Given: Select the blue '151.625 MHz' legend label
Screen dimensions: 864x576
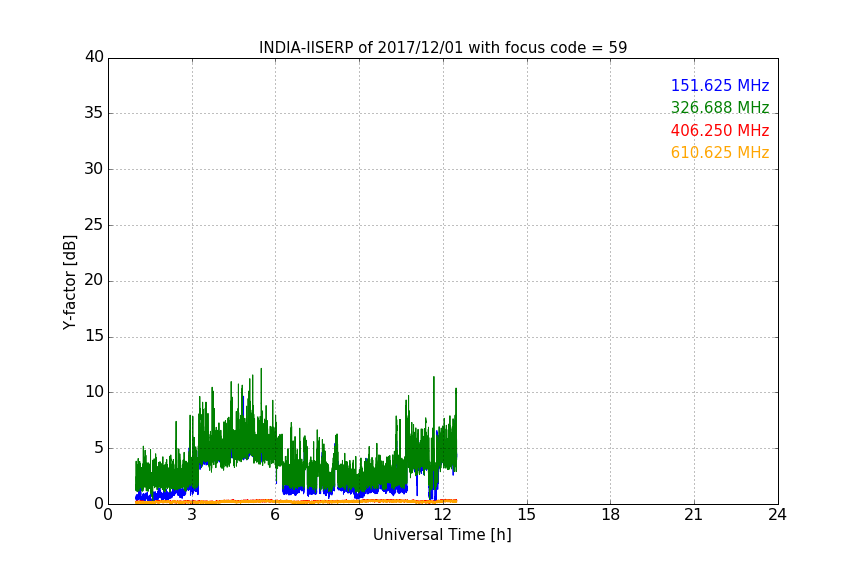Looking at the screenshot, I should (x=720, y=86).
